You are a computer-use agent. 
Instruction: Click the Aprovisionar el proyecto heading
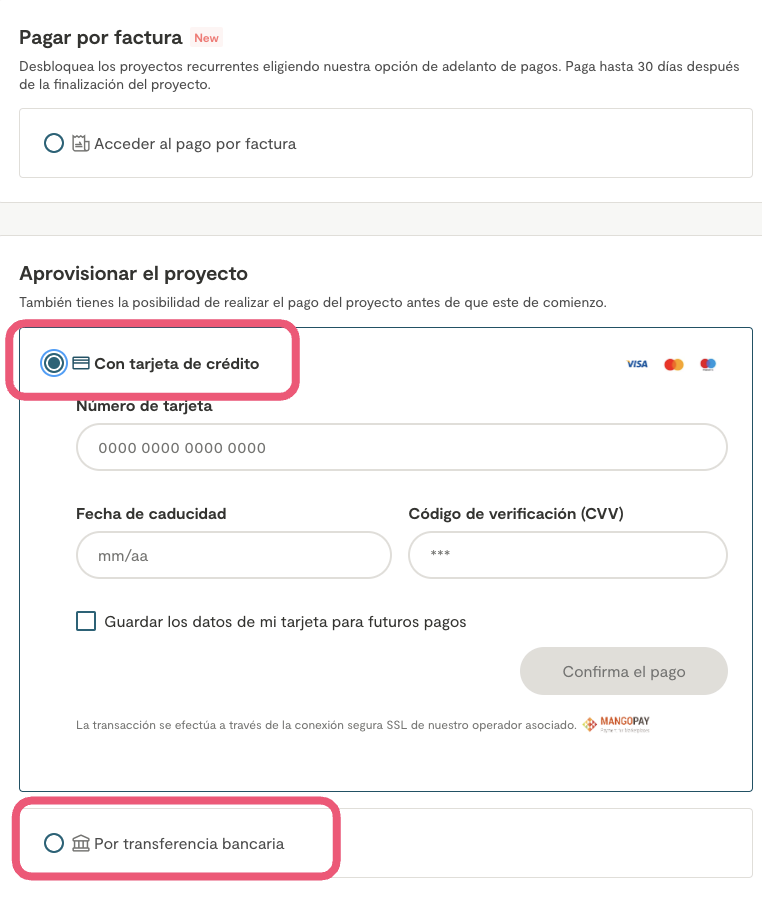pyautogui.click(x=133, y=273)
